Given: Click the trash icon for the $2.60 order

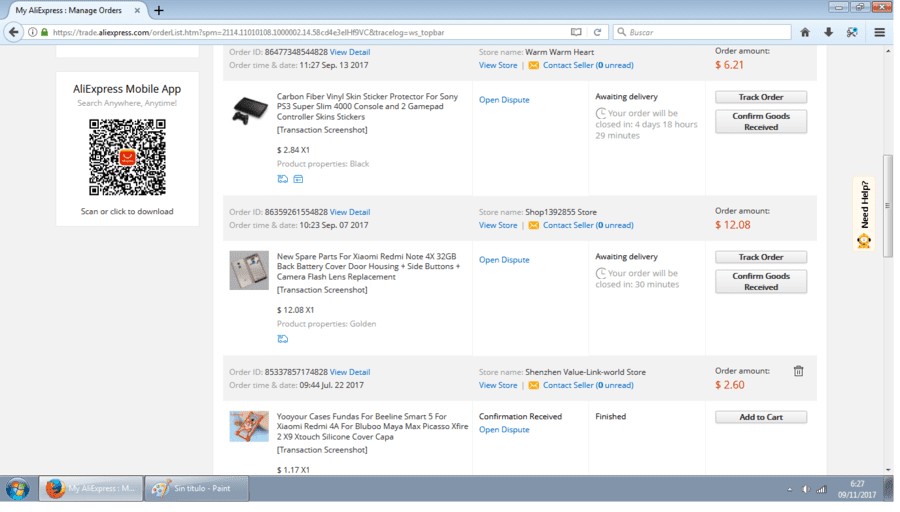Looking at the screenshot, I should click(798, 371).
